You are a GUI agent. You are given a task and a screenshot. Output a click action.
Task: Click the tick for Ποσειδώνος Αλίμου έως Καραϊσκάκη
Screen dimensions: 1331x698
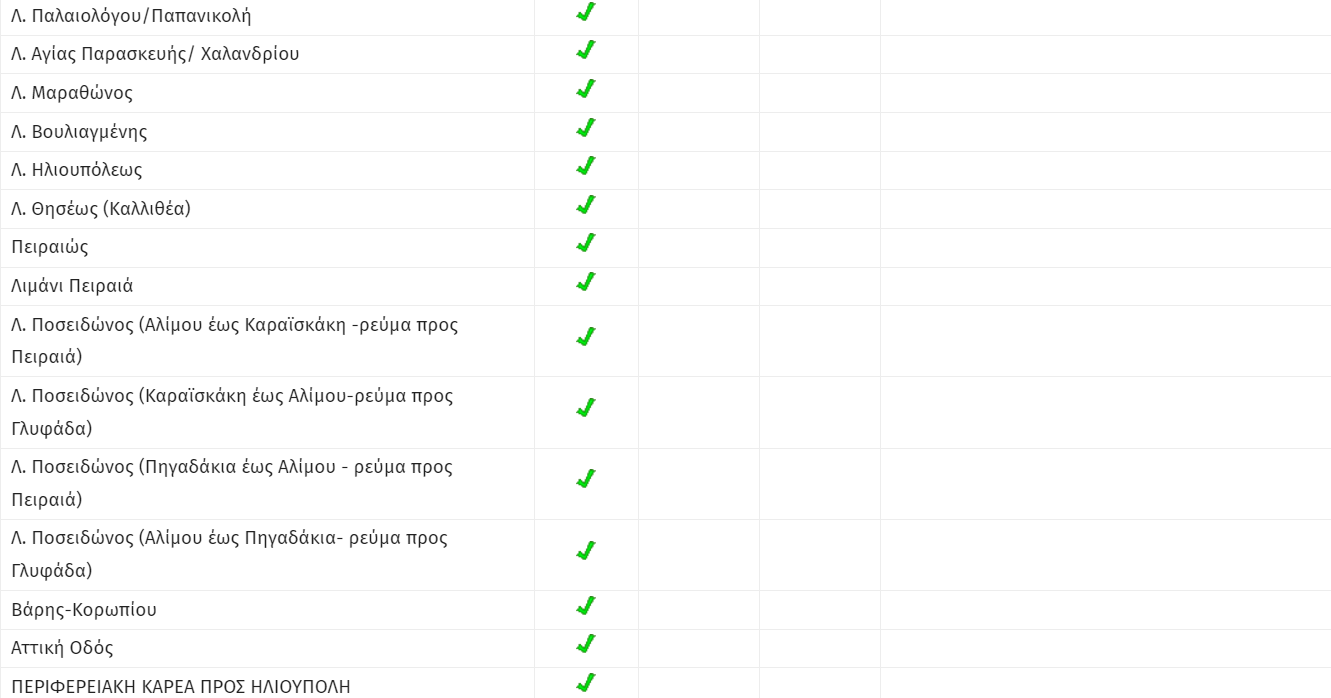point(586,337)
